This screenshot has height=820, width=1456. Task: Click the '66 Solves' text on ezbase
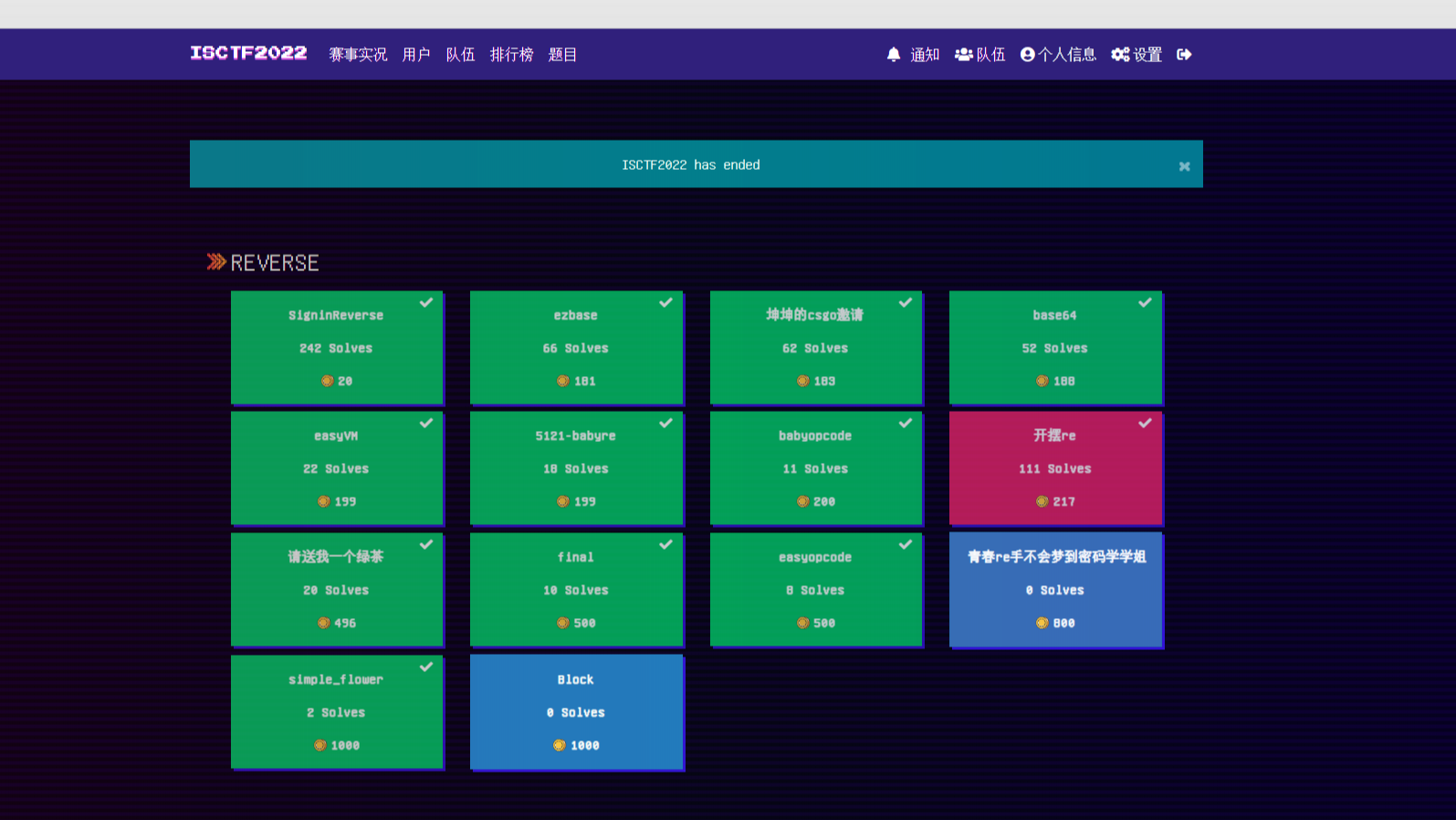coord(575,348)
